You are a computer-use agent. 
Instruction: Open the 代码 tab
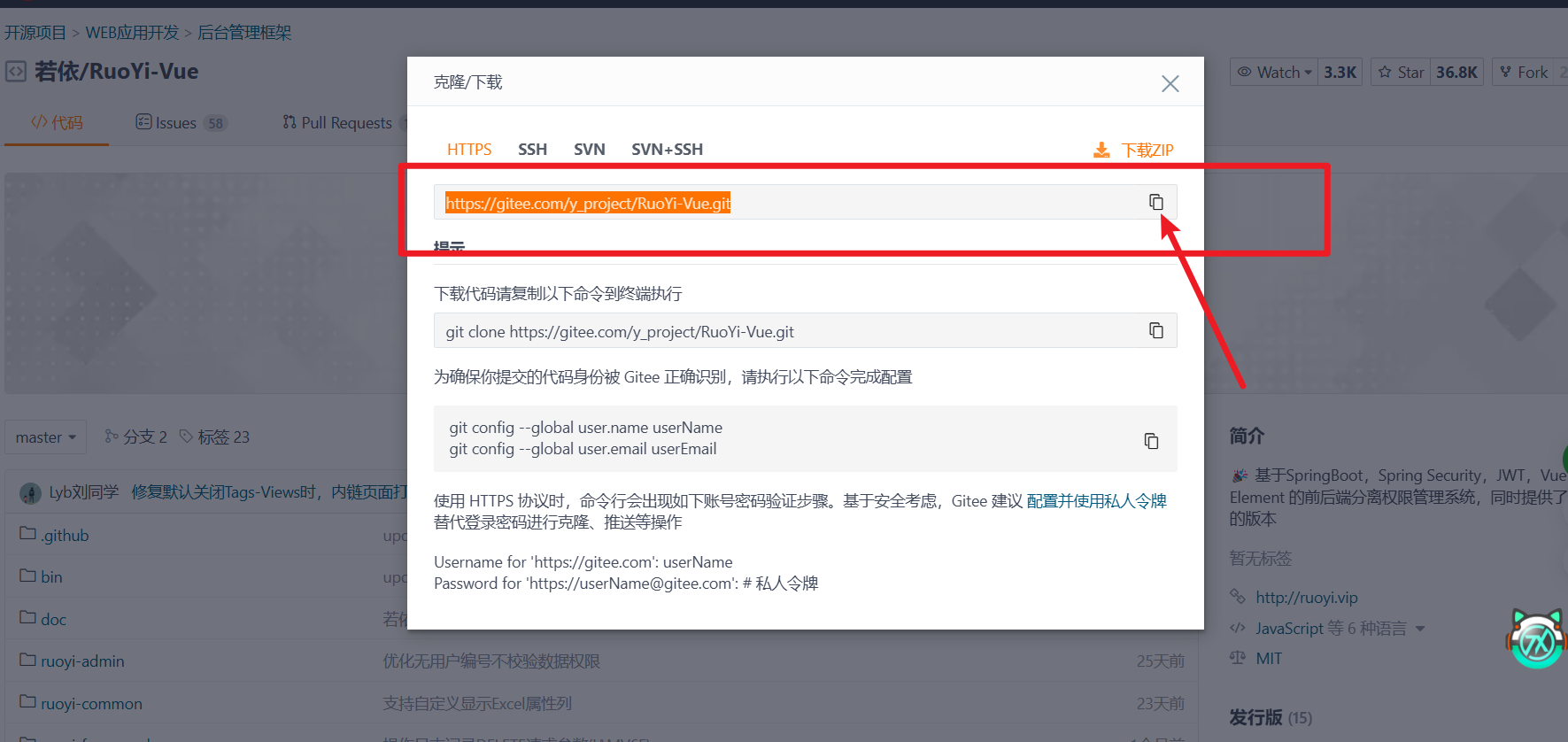tap(57, 122)
